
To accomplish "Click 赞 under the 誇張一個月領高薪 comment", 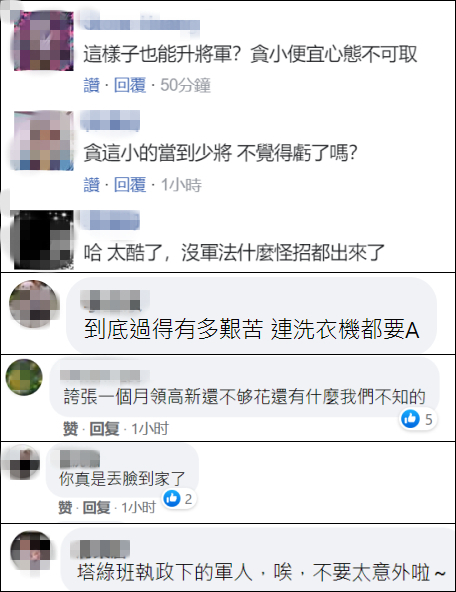I will [71, 429].
